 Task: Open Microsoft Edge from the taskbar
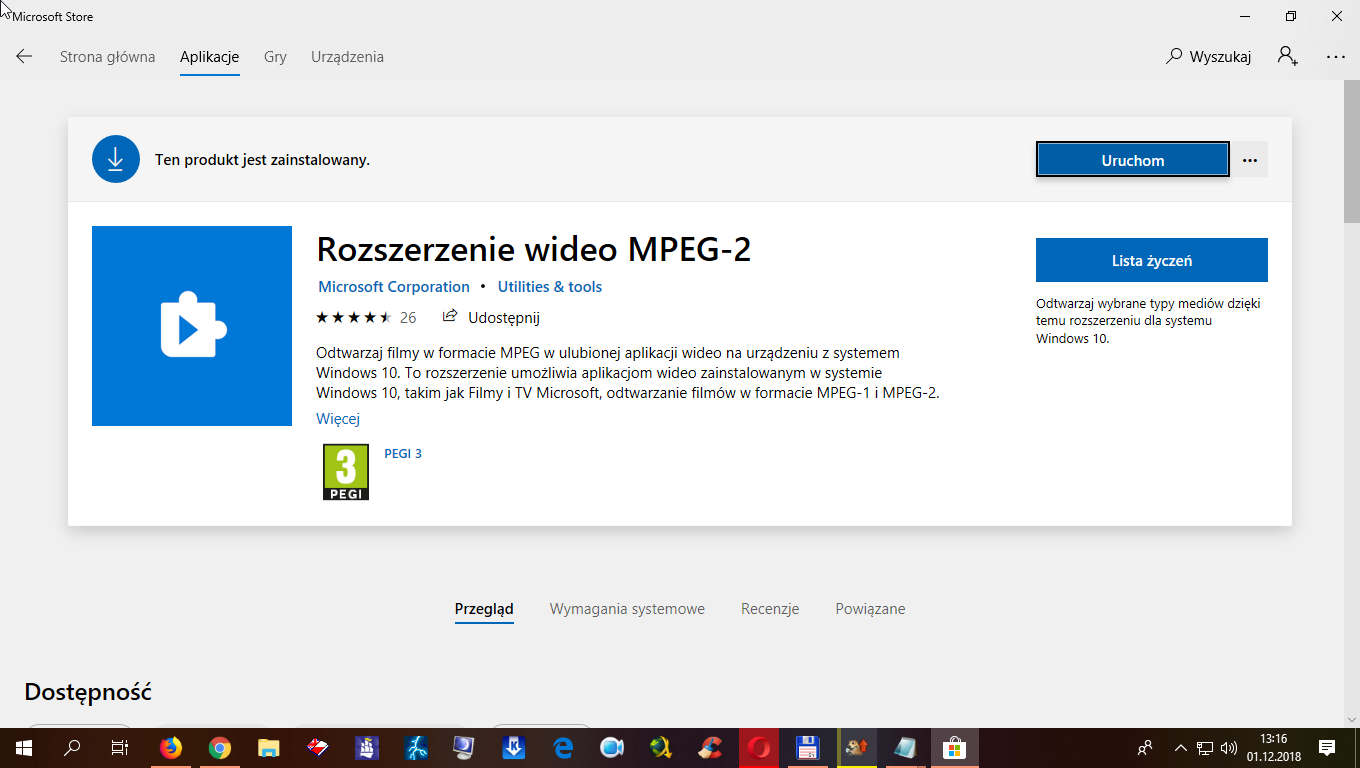tap(563, 747)
